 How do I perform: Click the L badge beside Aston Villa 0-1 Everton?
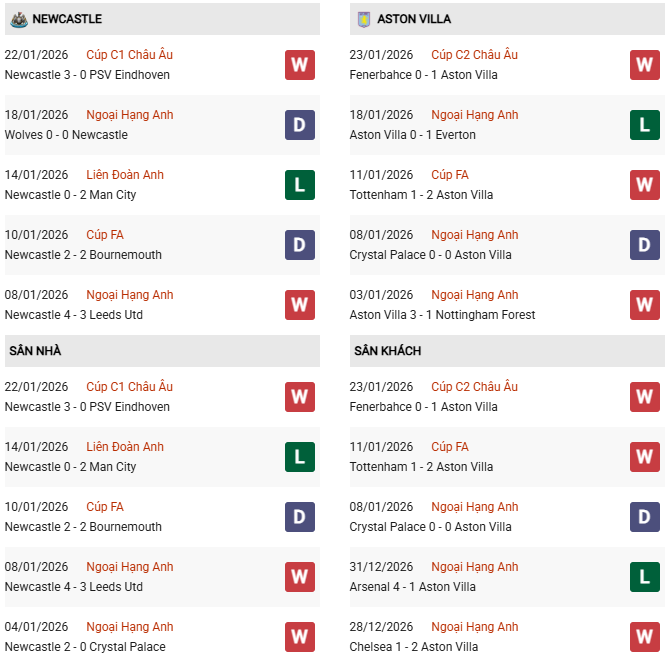click(x=645, y=125)
